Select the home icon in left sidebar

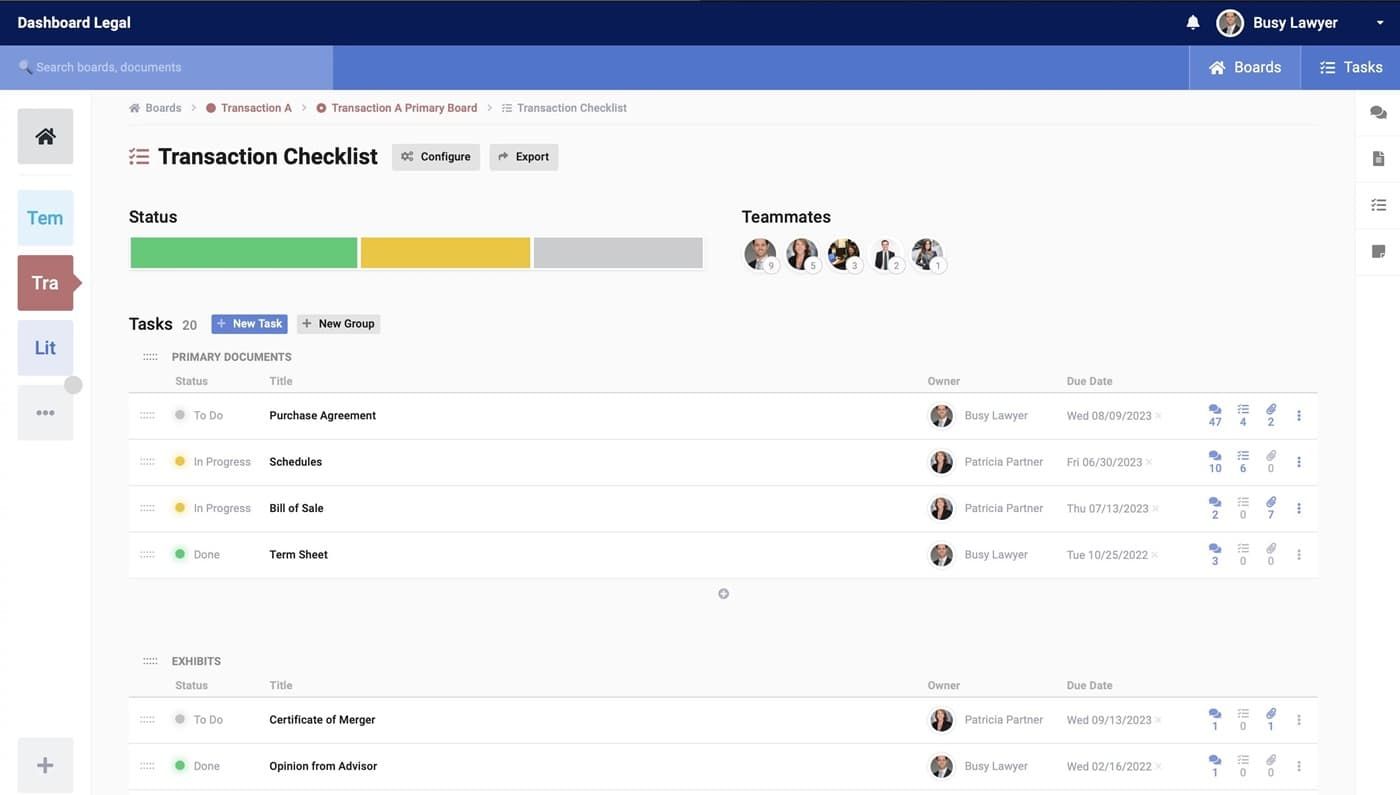click(x=44, y=135)
